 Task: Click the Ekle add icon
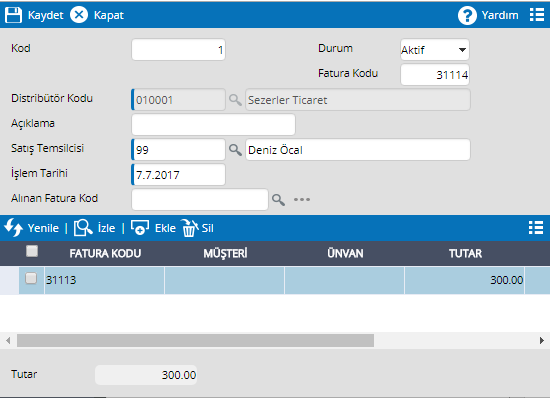(x=140, y=228)
